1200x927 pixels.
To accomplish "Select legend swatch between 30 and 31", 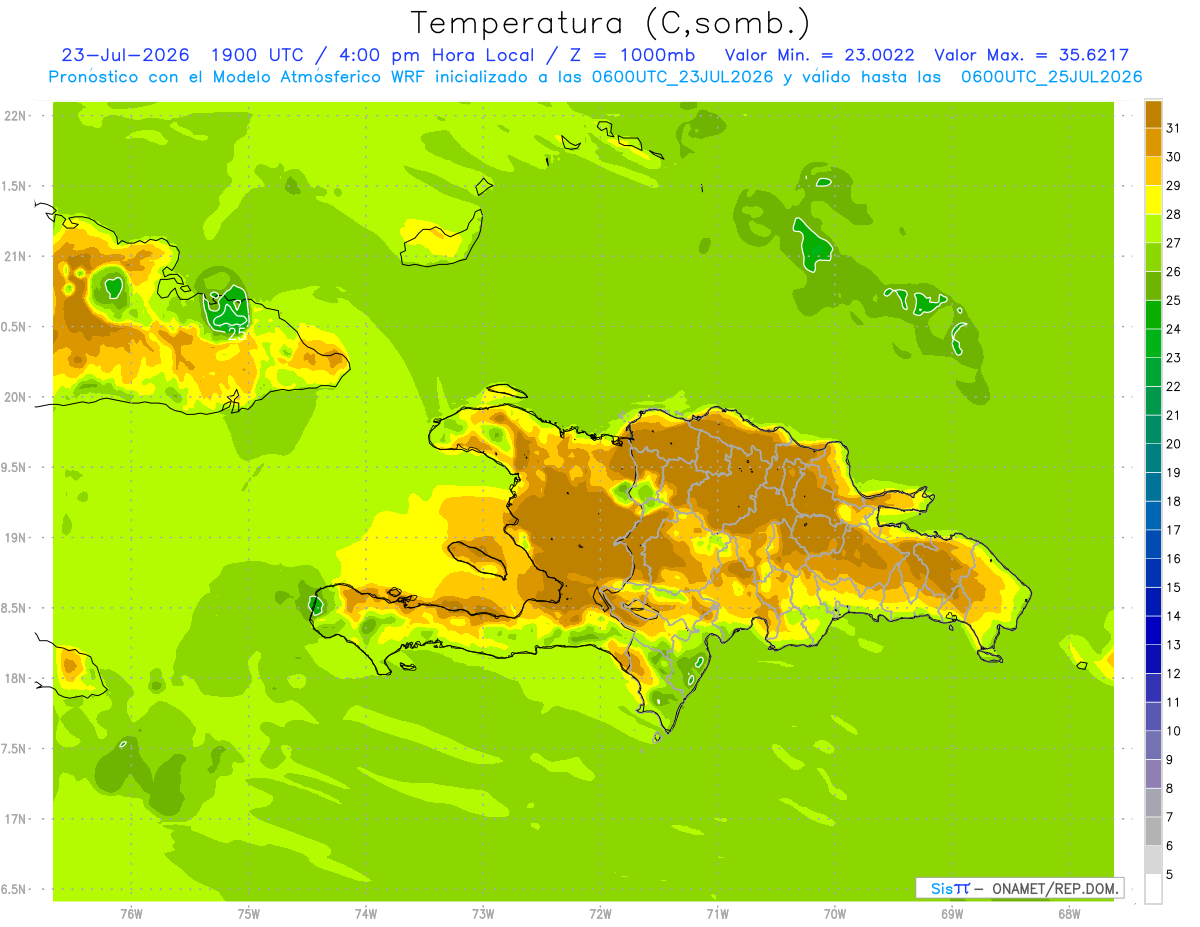I will coord(1153,142).
